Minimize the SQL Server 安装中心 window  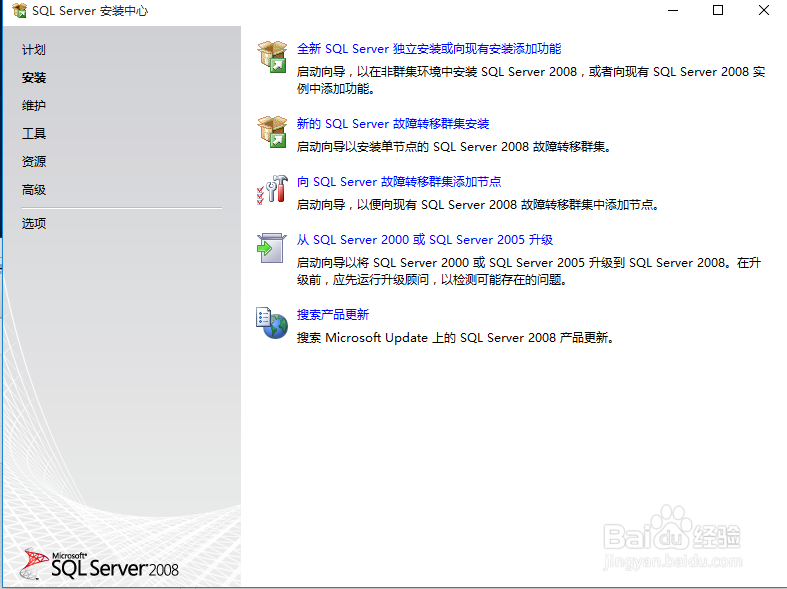coord(673,11)
